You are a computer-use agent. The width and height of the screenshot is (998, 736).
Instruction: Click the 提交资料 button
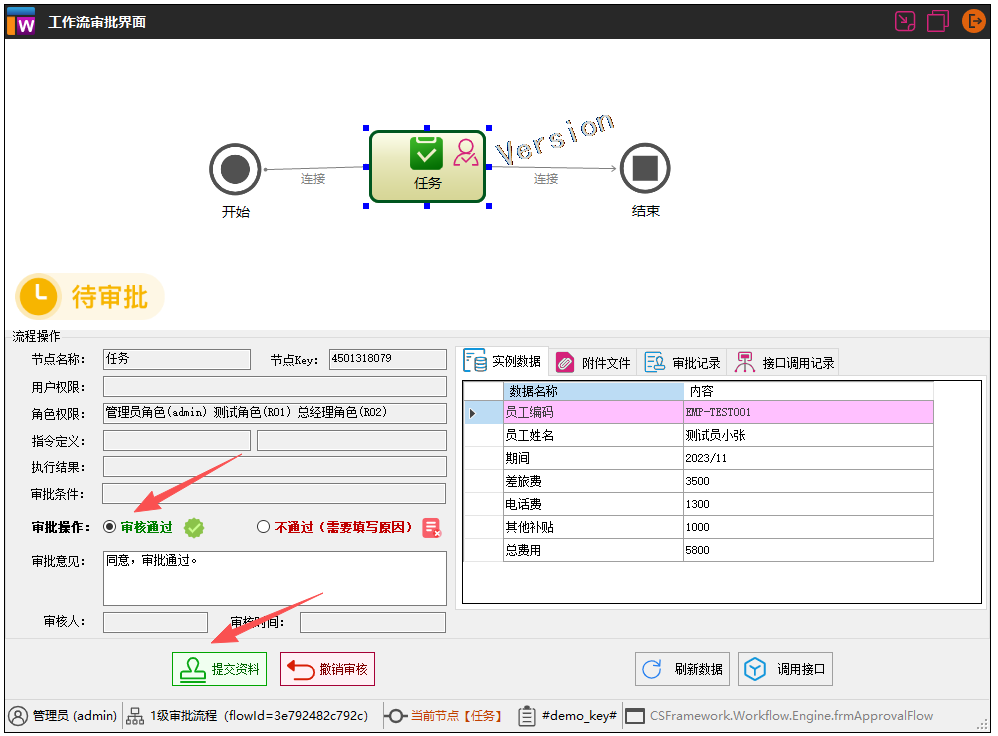click(219, 669)
